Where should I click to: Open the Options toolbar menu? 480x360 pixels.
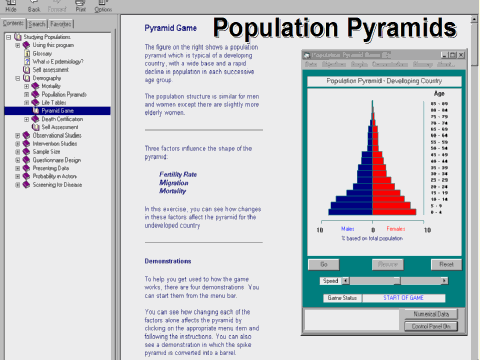[103, 6]
